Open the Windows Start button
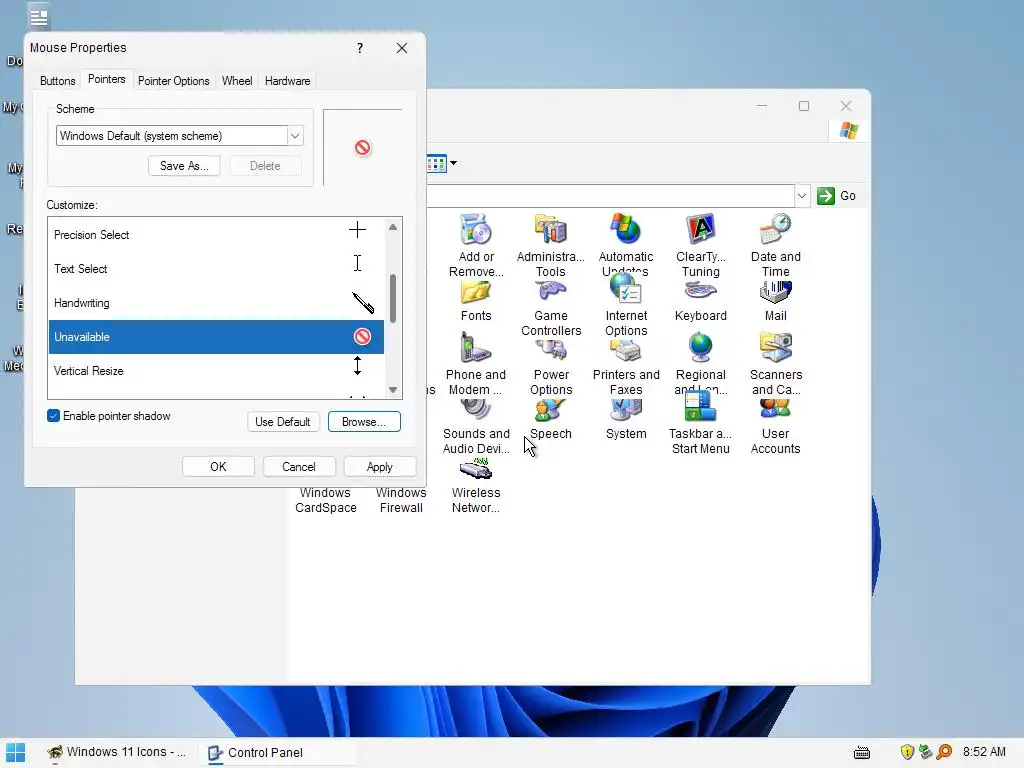 click(x=16, y=752)
